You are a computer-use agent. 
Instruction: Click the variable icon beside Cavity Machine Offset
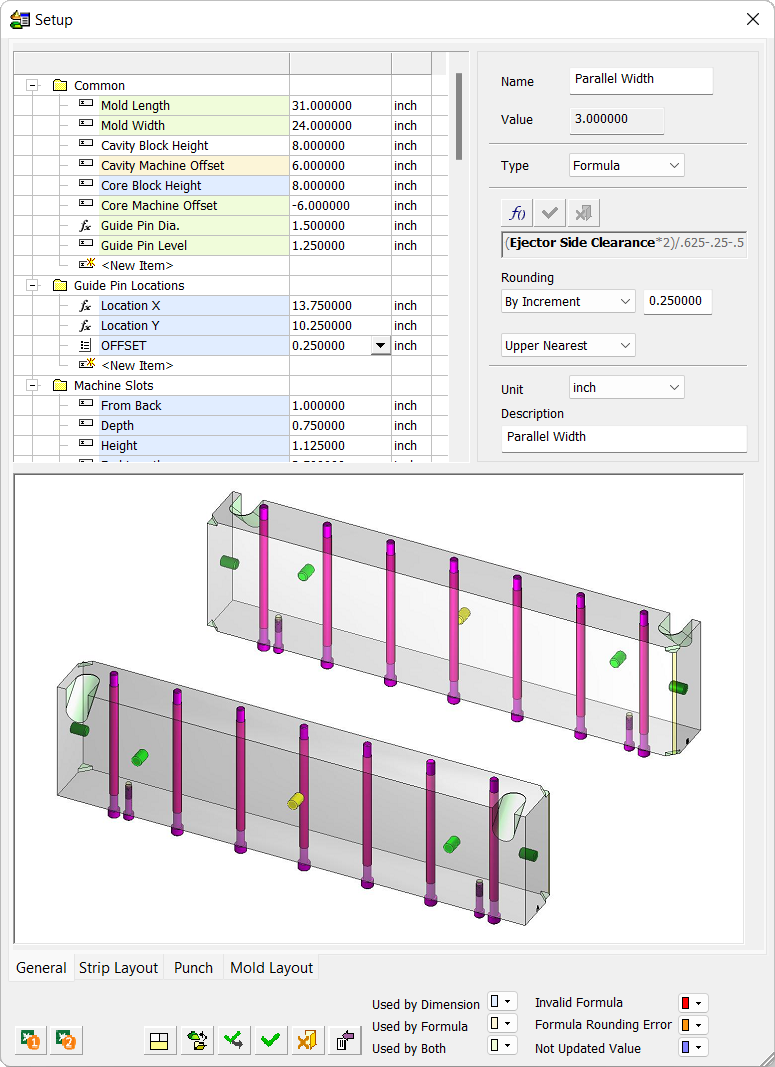point(86,165)
